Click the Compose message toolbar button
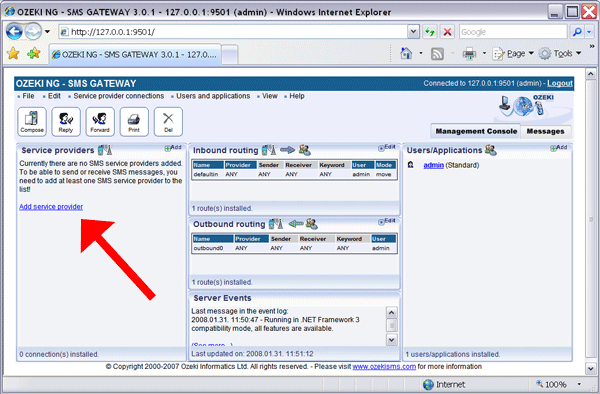The width and height of the screenshot is (600, 394). click(32, 122)
